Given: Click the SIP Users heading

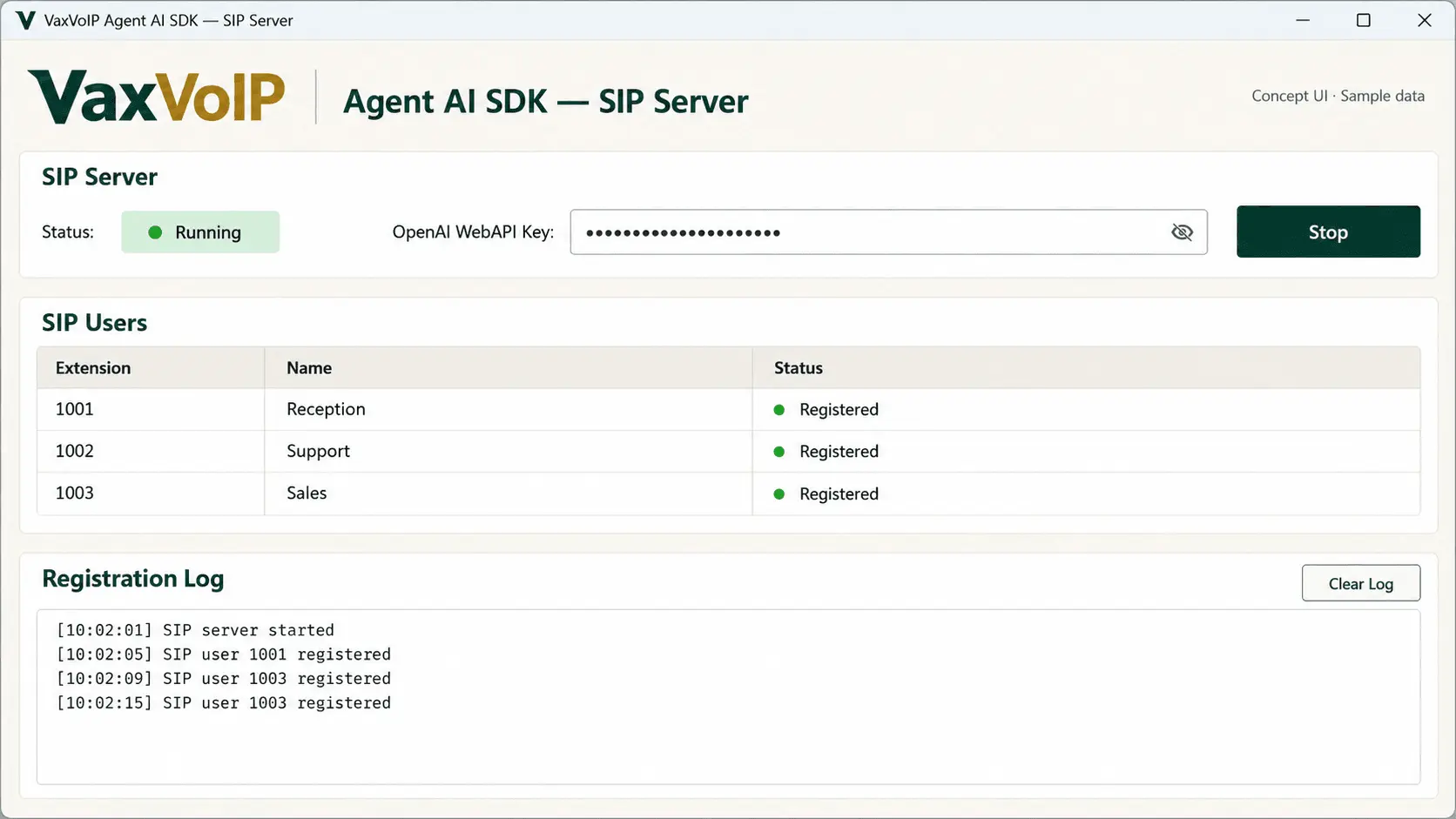Looking at the screenshot, I should click(94, 323).
